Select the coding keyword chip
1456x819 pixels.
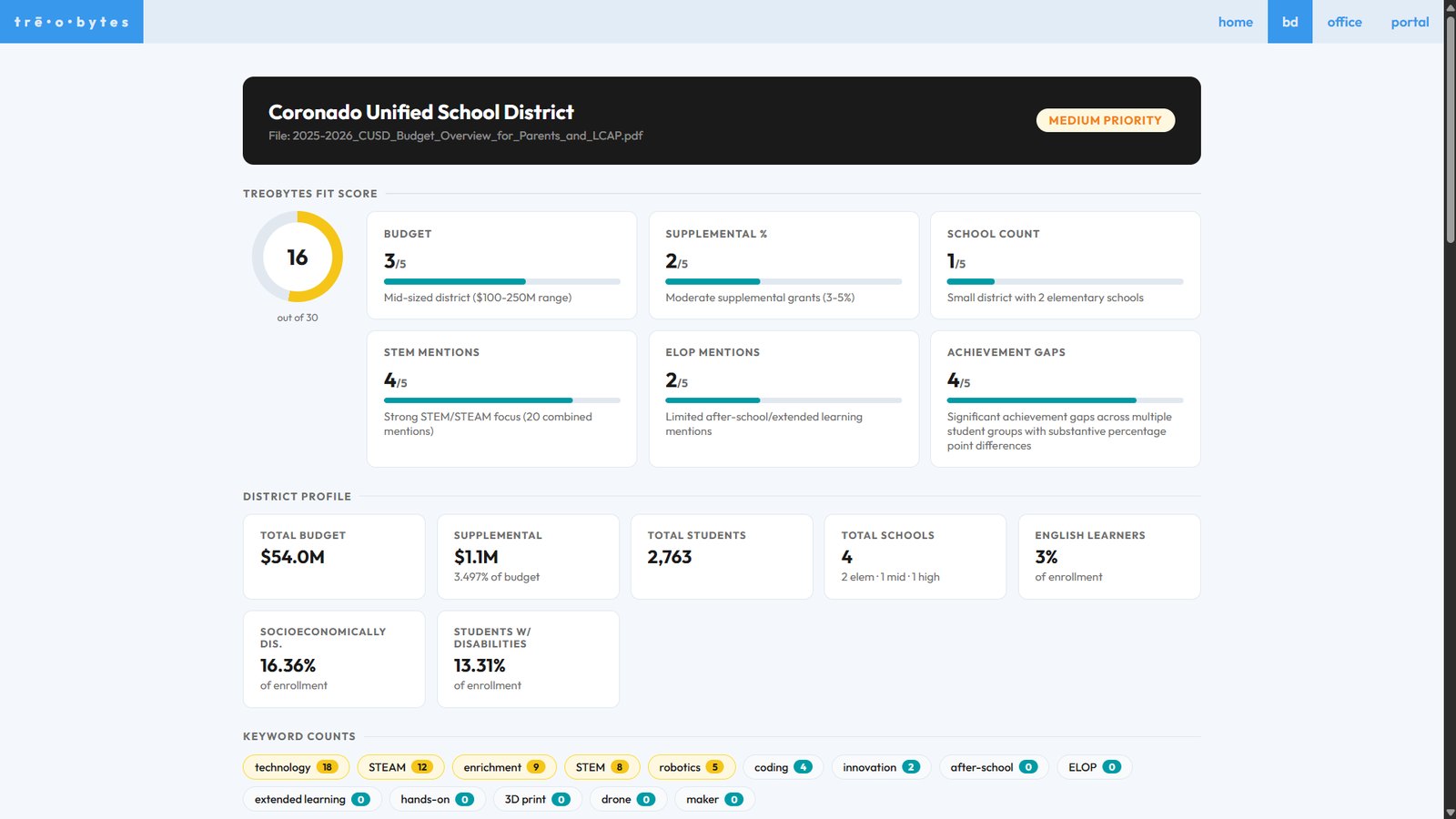click(783, 767)
